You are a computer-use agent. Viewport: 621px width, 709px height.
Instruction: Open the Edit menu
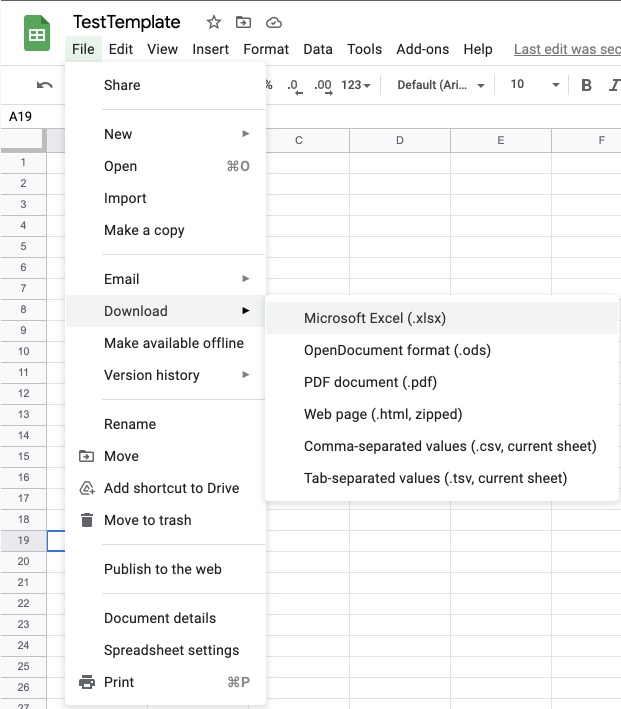(x=121, y=49)
